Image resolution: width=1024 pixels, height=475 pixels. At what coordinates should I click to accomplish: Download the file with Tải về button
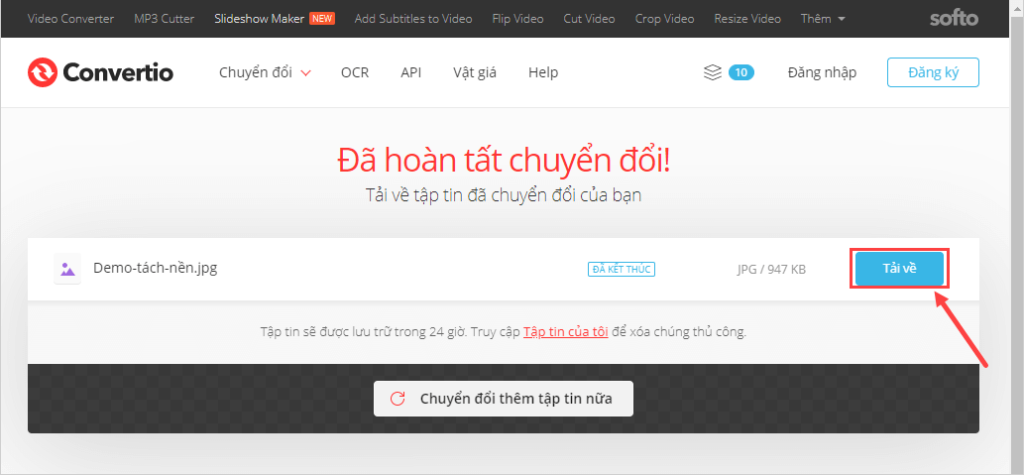click(899, 269)
